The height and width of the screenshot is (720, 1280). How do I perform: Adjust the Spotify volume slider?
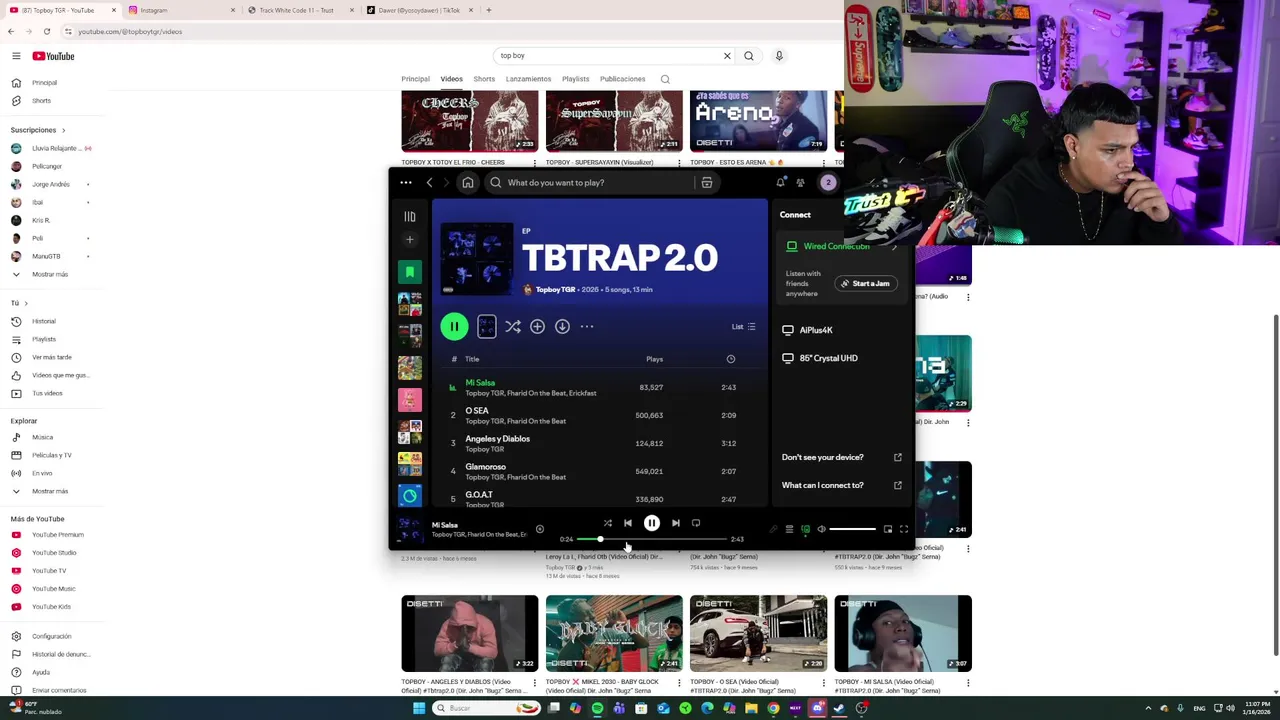(853, 529)
